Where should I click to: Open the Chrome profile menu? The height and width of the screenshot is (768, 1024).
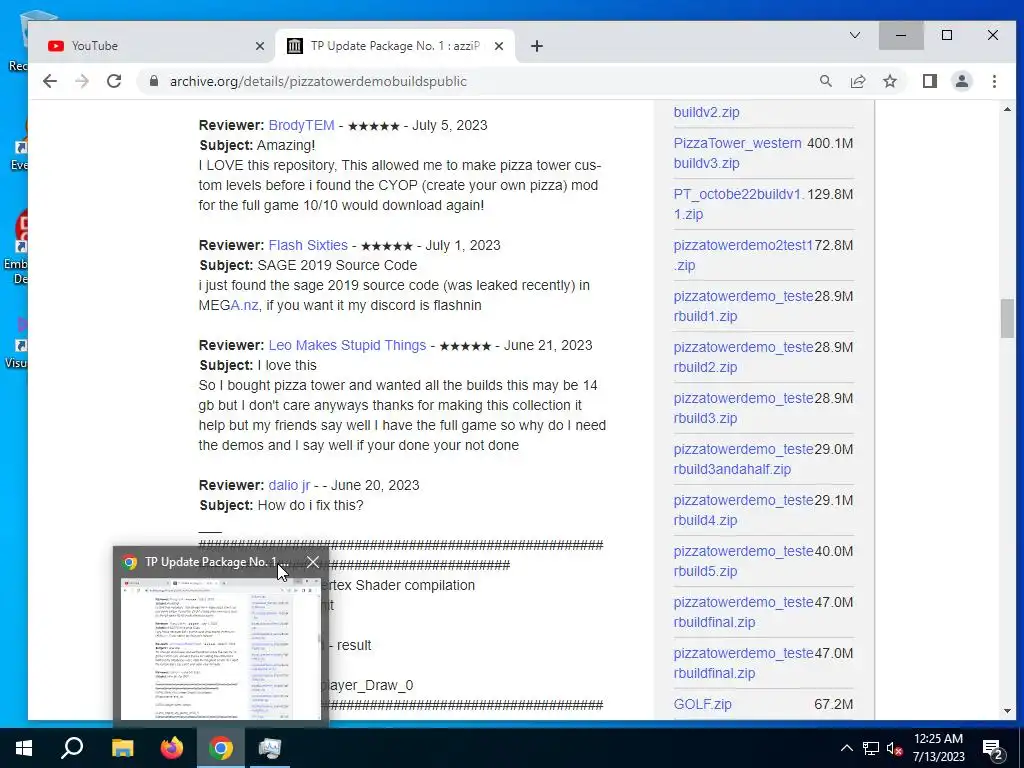click(x=961, y=81)
